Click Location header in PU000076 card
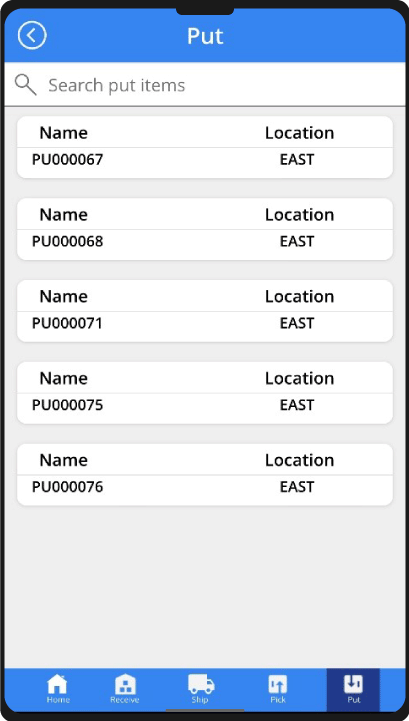Image resolution: width=409 pixels, height=721 pixels. 300,460
